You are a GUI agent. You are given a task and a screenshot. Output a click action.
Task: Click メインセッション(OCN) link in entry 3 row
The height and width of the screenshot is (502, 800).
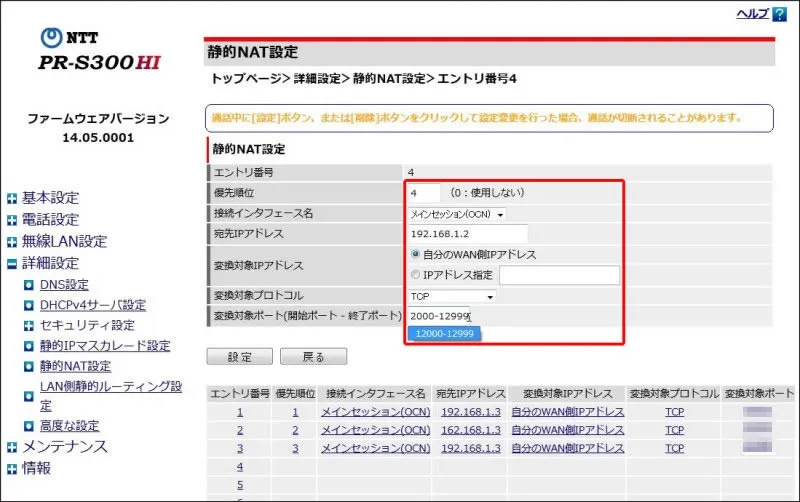376,448
